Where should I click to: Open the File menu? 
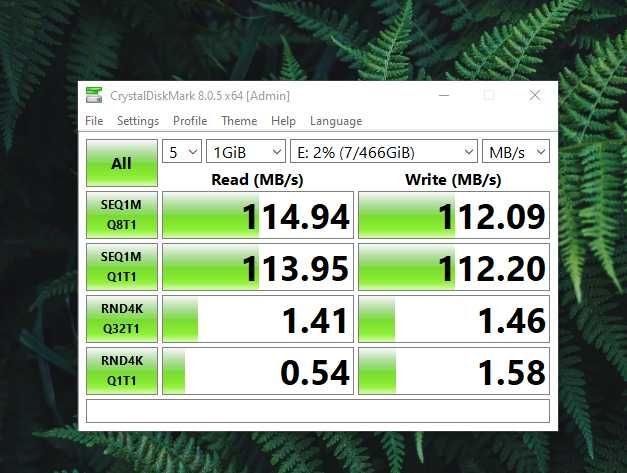(94, 121)
